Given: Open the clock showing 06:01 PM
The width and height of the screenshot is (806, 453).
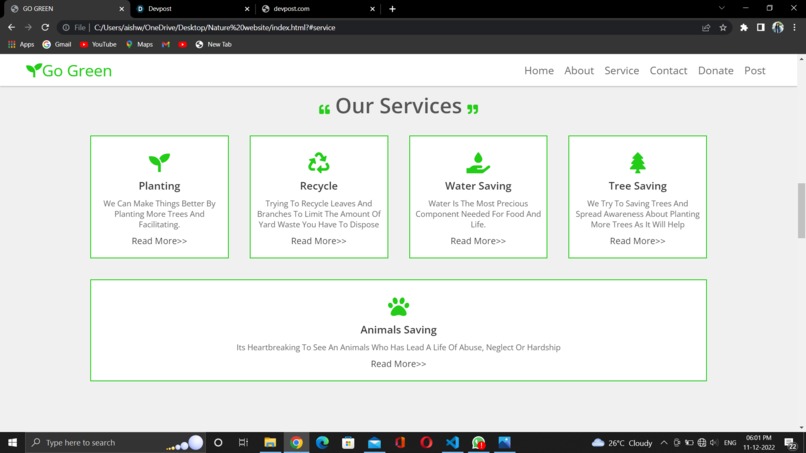Looking at the screenshot, I should click(x=759, y=442).
